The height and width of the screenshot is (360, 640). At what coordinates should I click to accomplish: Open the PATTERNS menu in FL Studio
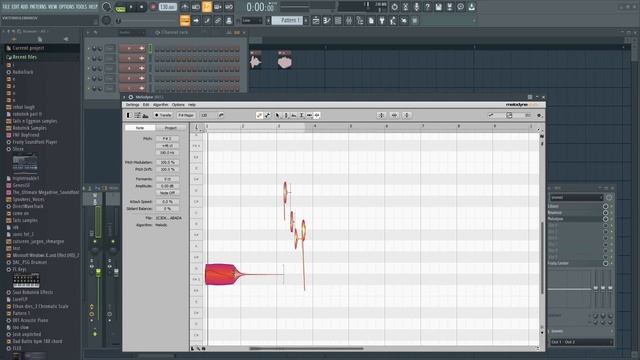(x=38, y=7)
